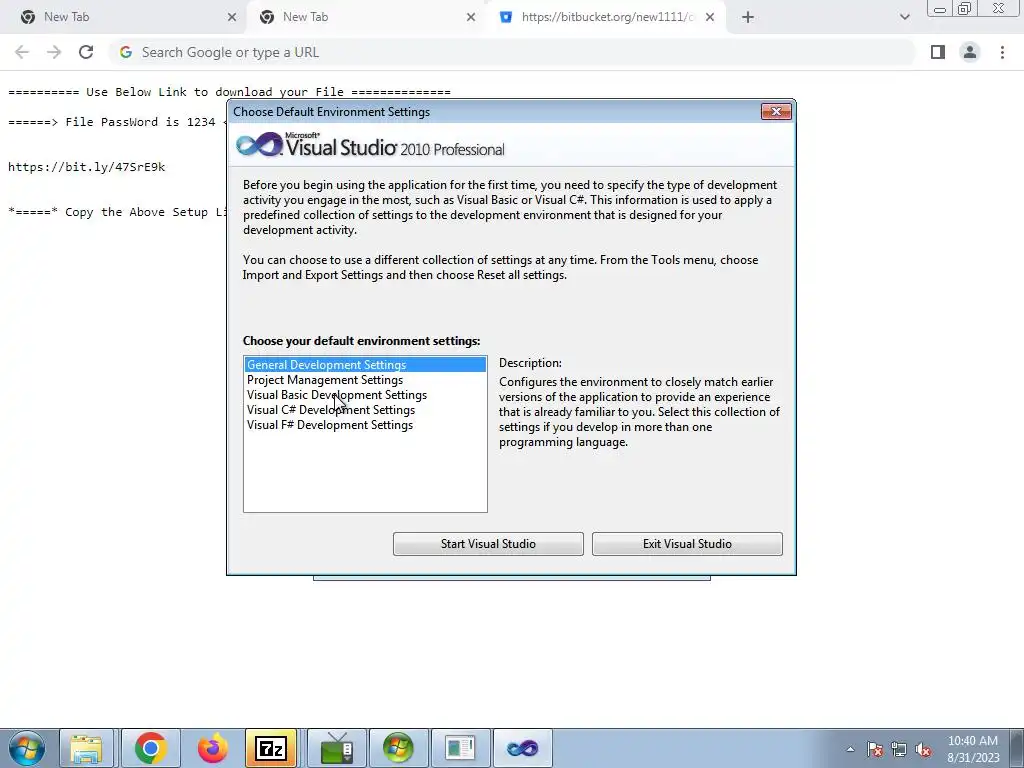Open Chrome's three-dot menu

1002,52
